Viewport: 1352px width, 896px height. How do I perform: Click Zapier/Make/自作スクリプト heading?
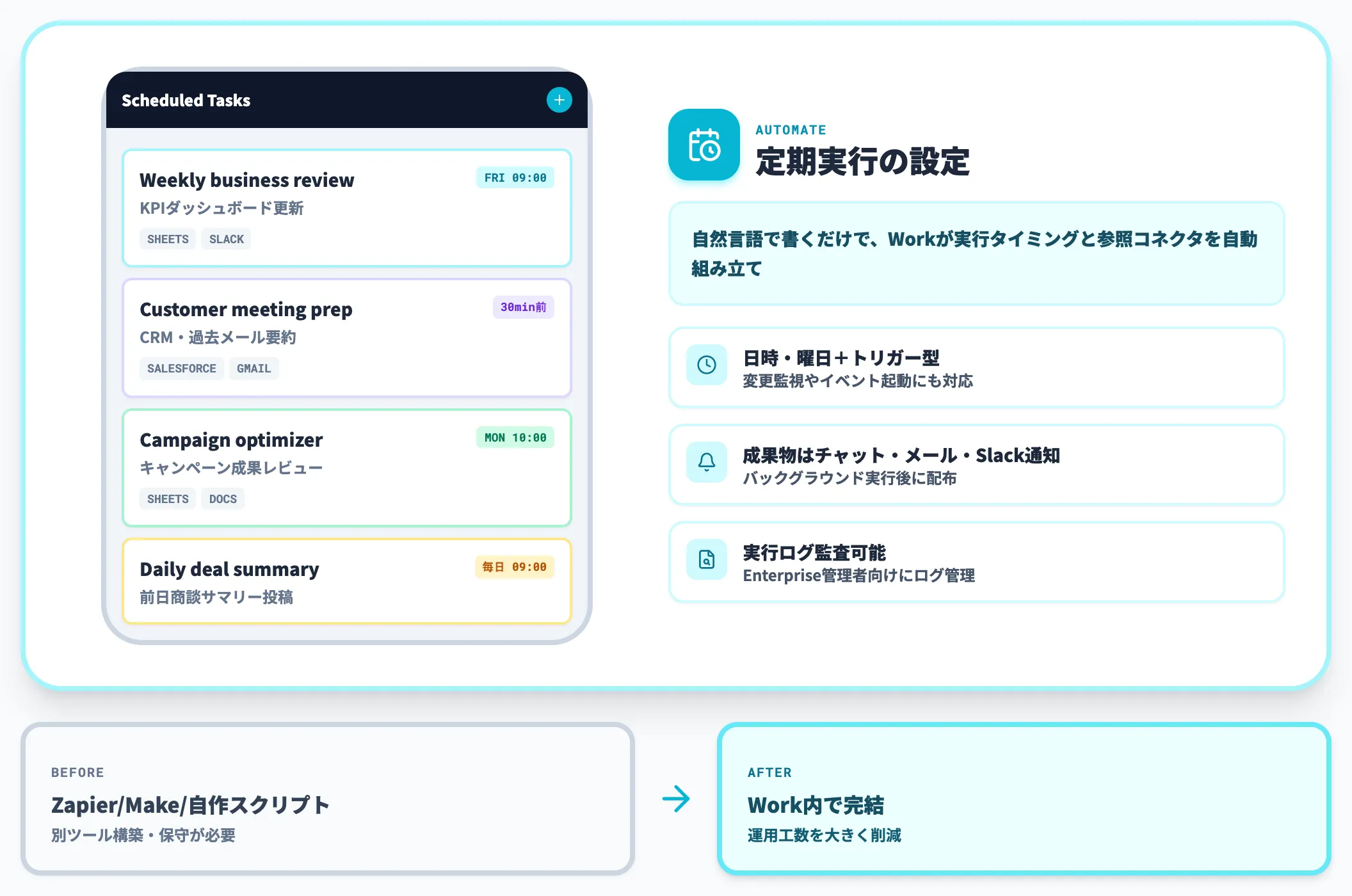click(x=191, y=805)
